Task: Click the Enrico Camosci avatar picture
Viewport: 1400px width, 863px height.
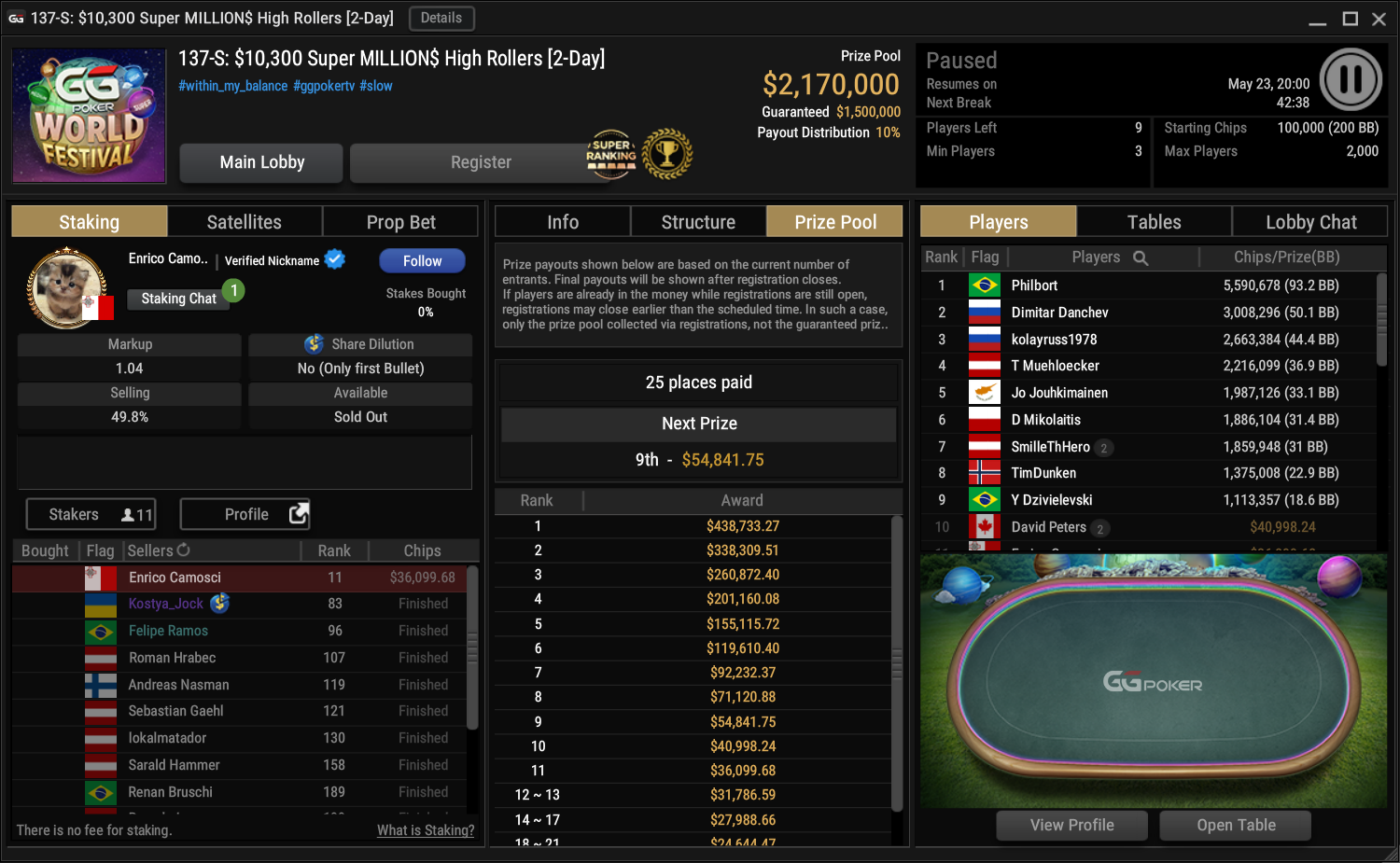Action: coord(66,288)
